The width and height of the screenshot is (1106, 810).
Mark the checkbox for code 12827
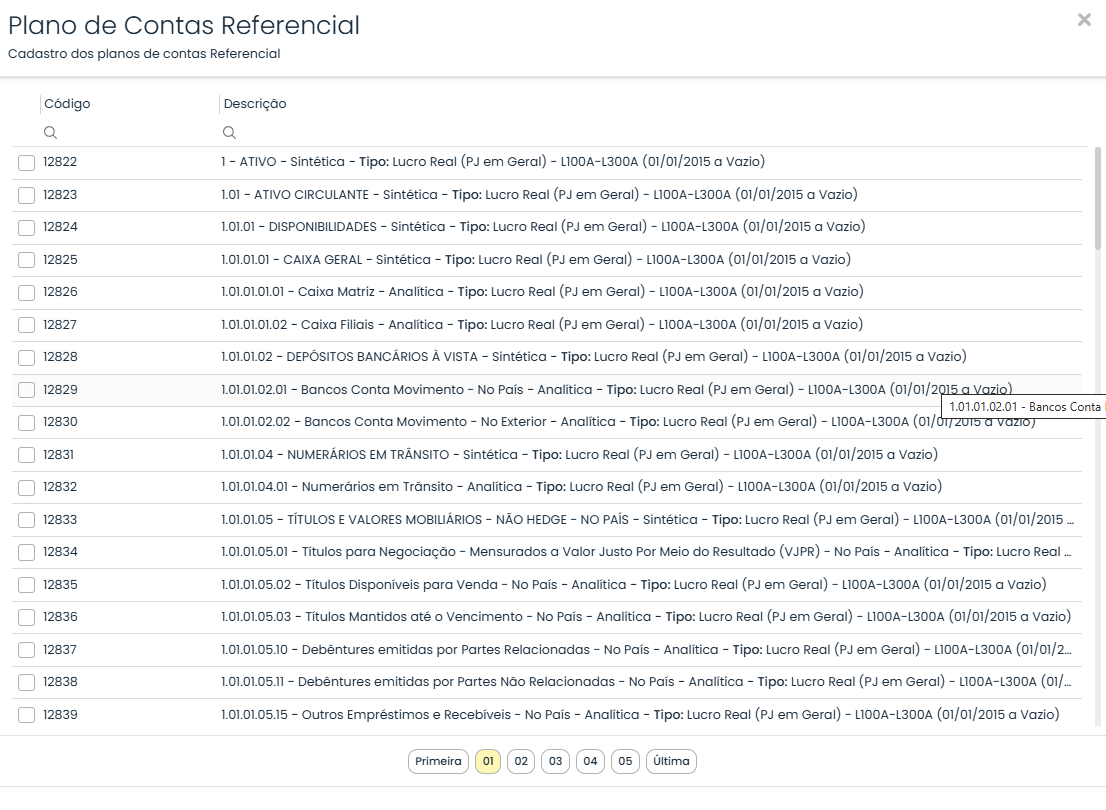(27, 325)
